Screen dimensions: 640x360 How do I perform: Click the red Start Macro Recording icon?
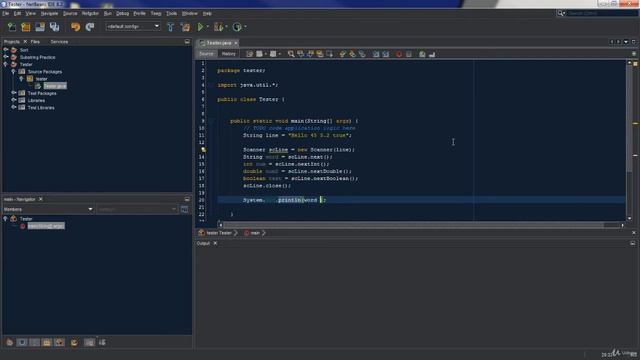[399, 54]
